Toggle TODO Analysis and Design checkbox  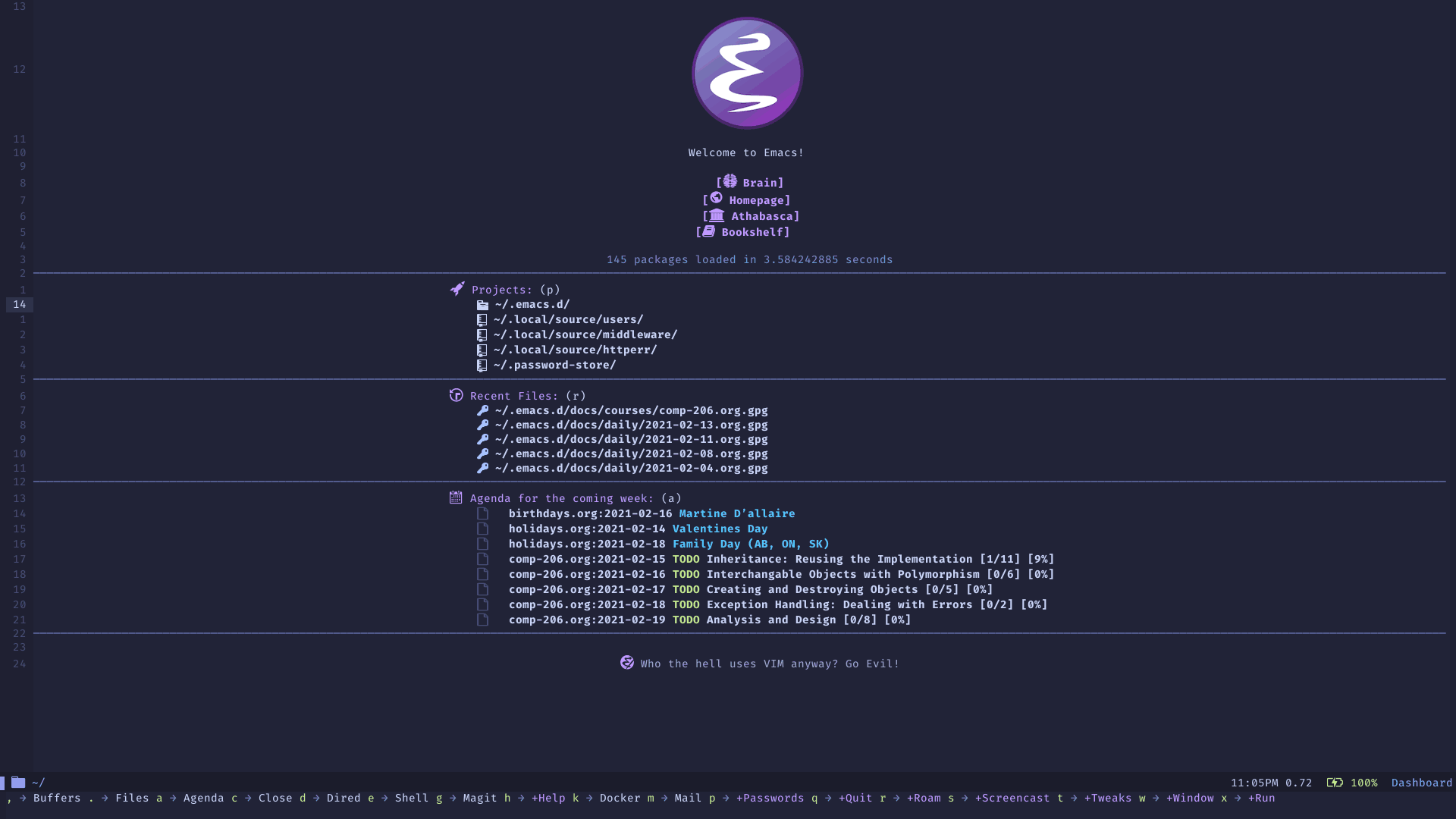pyautogui.click(x=482, y=619)
